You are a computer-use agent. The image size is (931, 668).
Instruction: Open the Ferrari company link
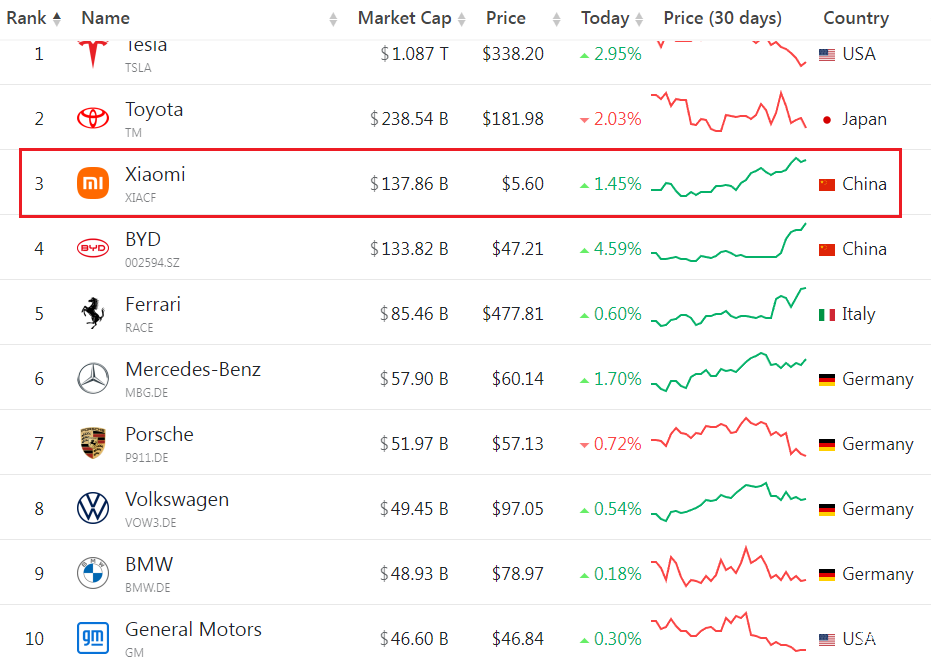(x=152, y=305)
